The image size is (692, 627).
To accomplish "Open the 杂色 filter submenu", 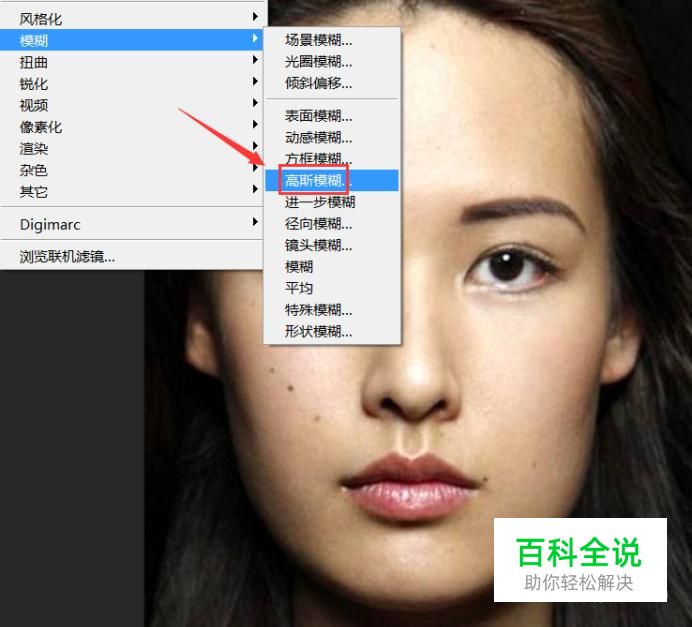I will pyautogui.click(x=132, y=170).
